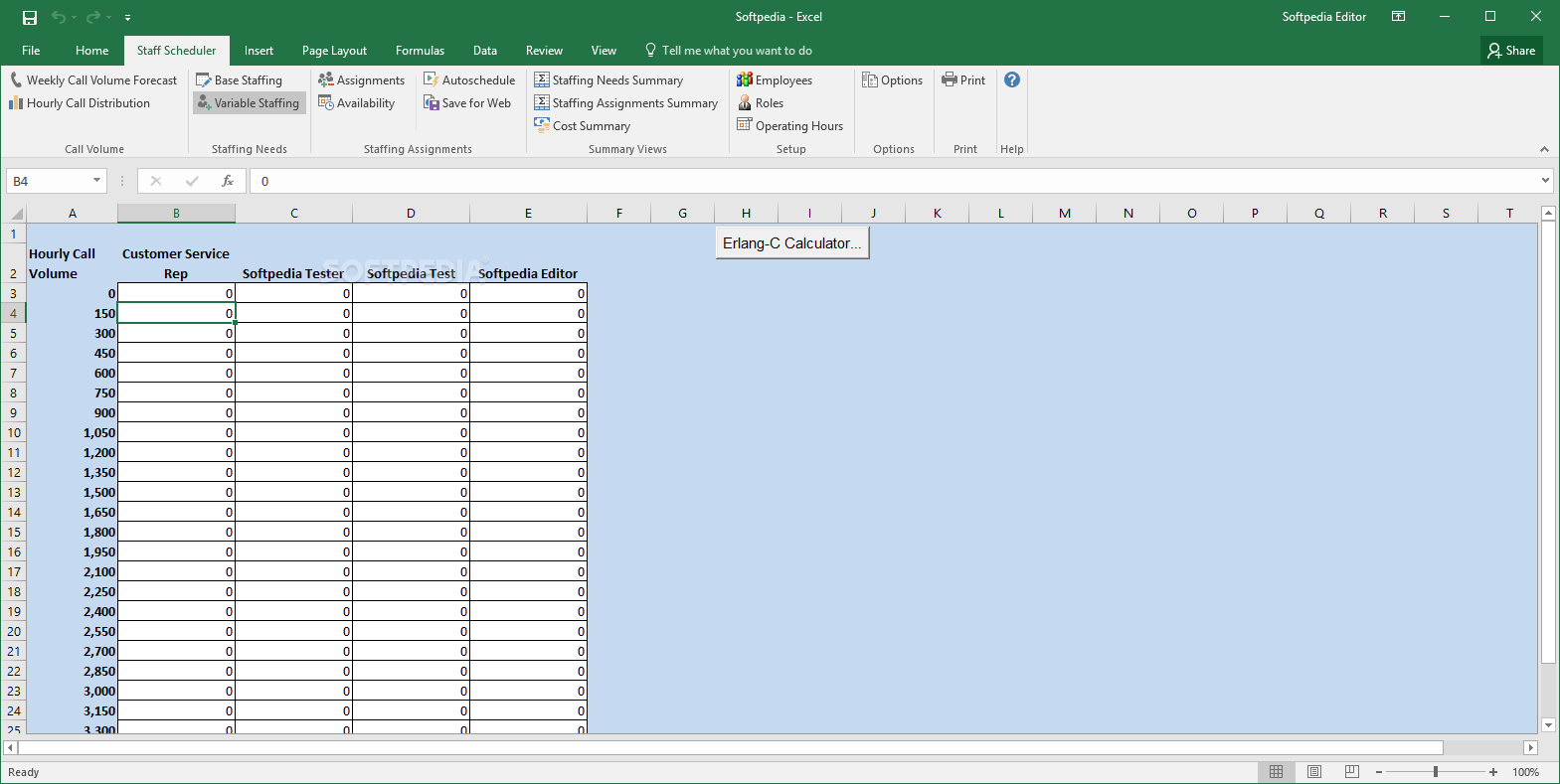Open Customize Quick Access Toolbar dropdown
The width and height of the screenshot is (1560, 784).
128,17
